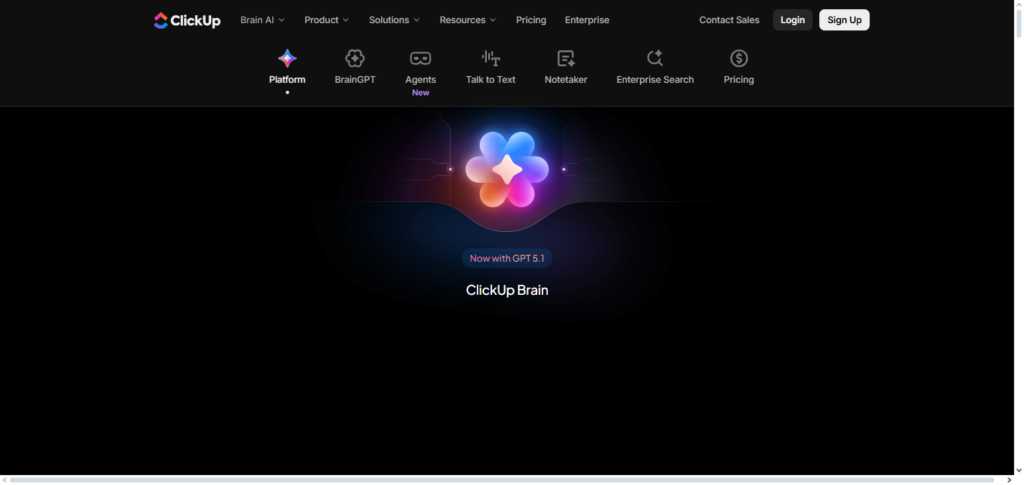This screenshot has height=485, width=1024.
Task: Open the Talk to Text waveform icon
Action: click(490, 59)
